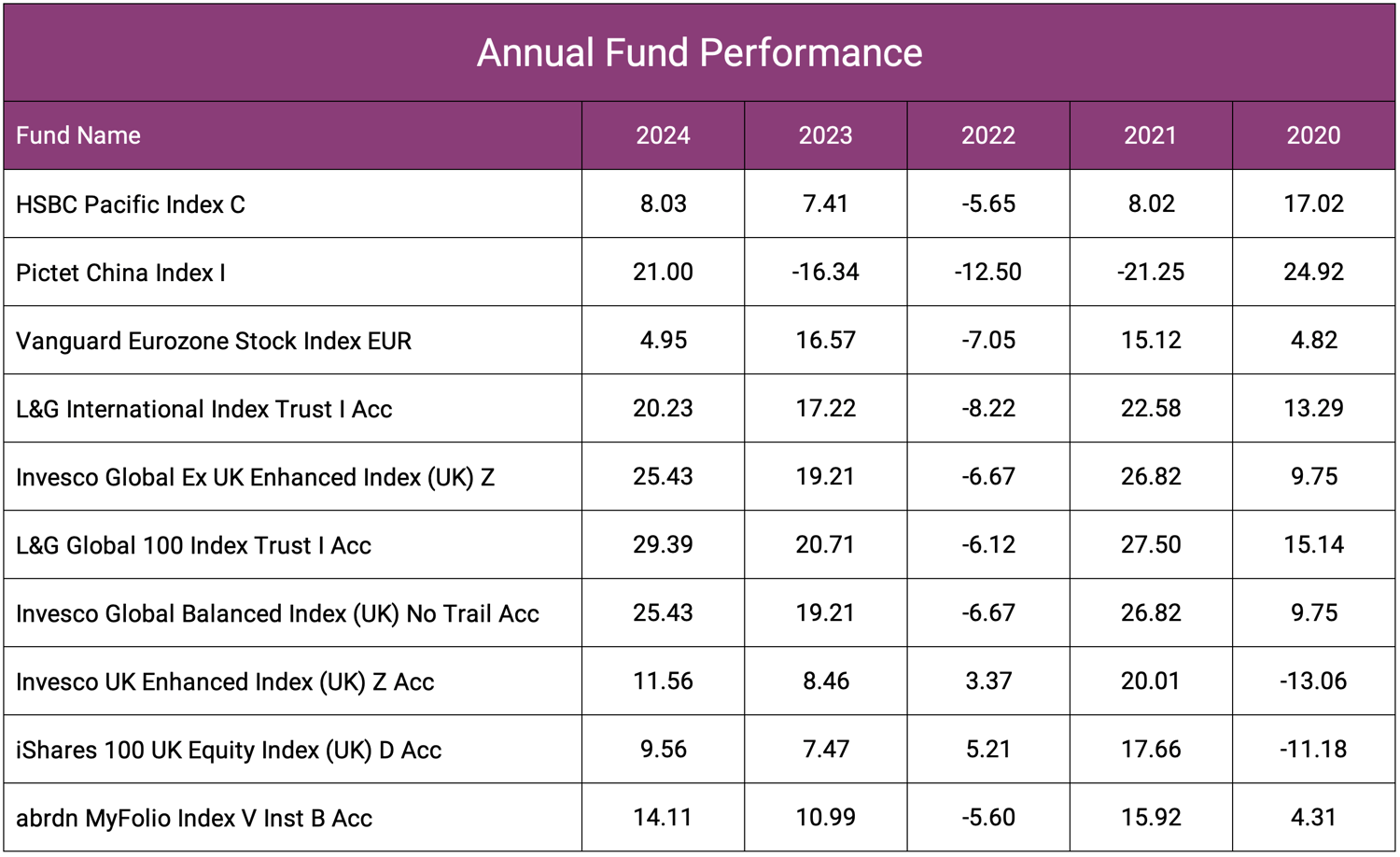The image size is (1400, 857).
Task: Click the Pictet China Index I fund name
Action: coord(121,273)
